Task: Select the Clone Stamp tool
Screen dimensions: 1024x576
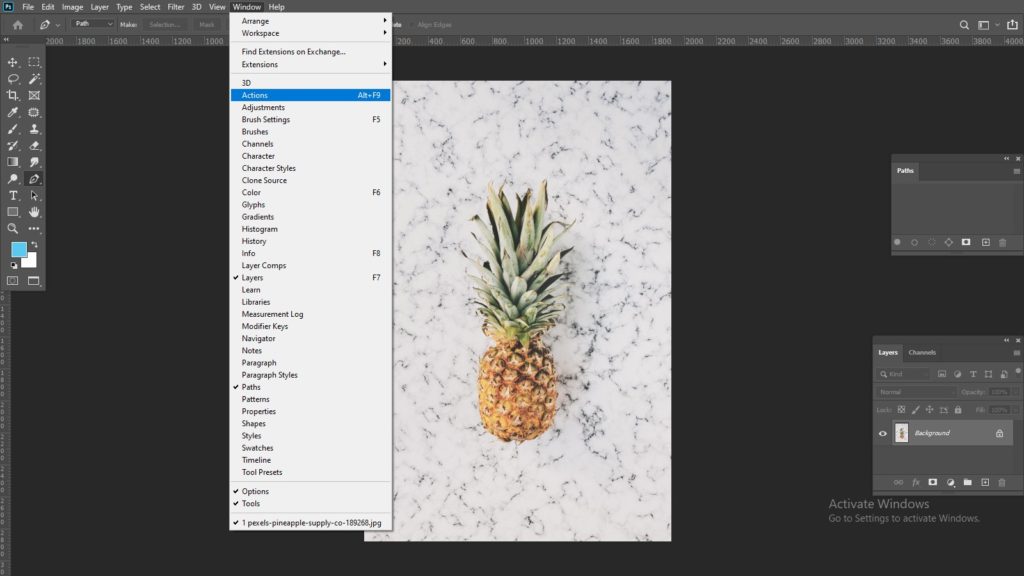Action: [34, 129]
